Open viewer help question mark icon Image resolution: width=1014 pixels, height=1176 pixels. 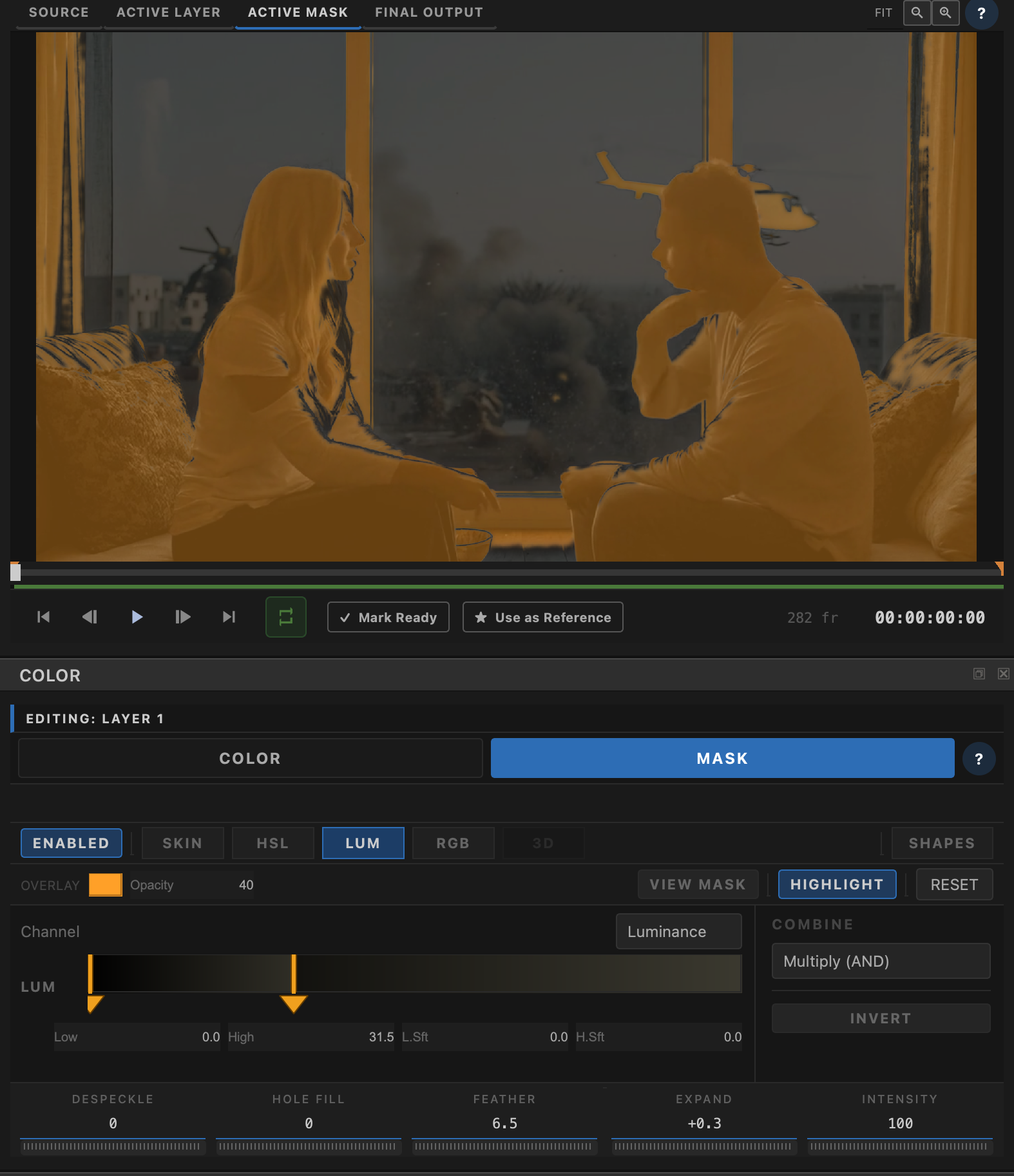click(x=981, y=13)
